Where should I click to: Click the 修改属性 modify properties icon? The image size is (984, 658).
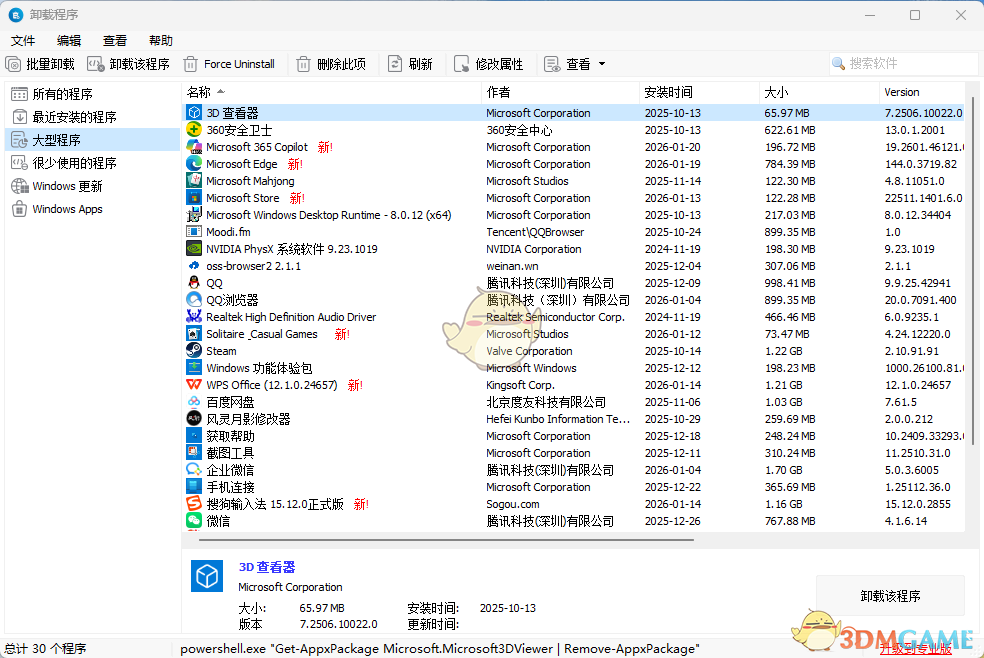click(461, 63)
